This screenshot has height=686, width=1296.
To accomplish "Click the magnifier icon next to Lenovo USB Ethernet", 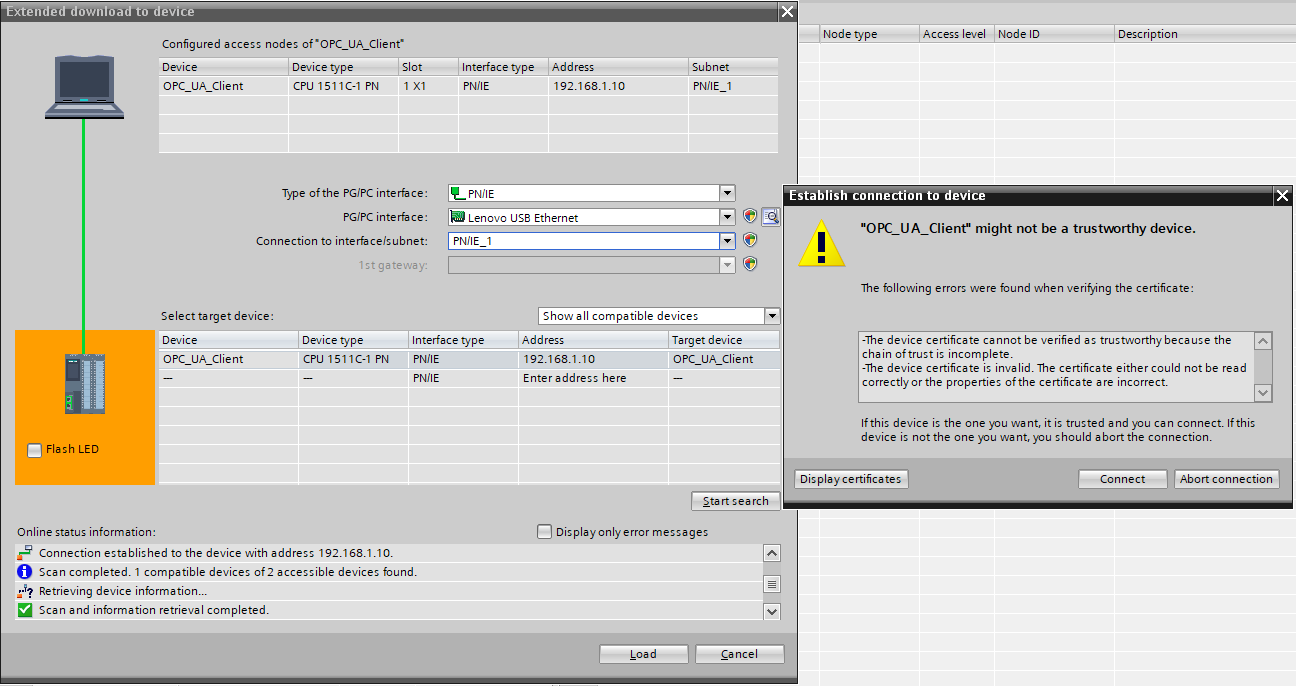I will point(770,216).
